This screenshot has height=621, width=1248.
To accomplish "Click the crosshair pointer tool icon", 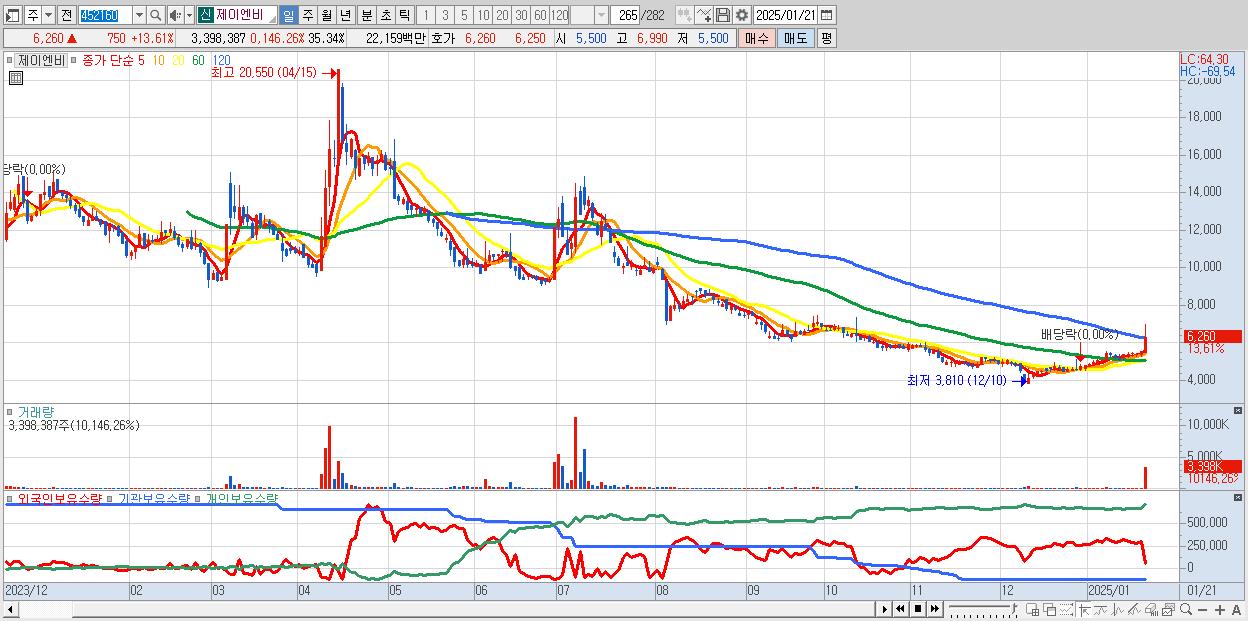I will pyautogui.click(x=1083, y=610).
